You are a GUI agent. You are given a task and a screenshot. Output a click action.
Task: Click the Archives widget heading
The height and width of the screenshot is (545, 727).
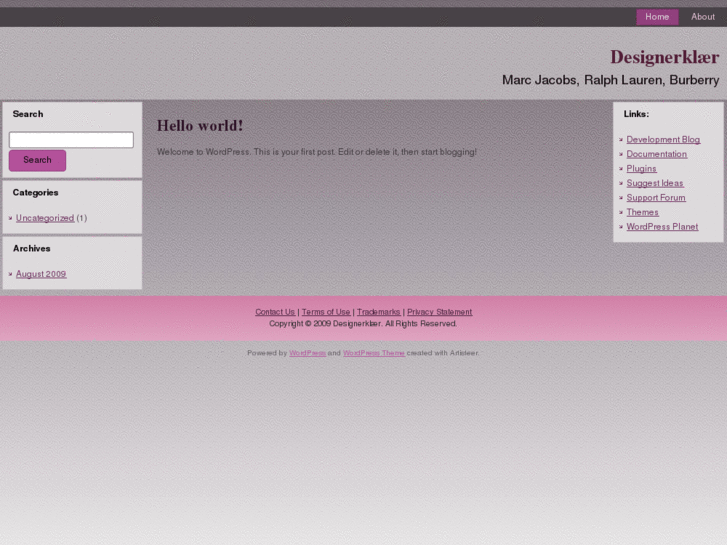(x=32, y=249)
